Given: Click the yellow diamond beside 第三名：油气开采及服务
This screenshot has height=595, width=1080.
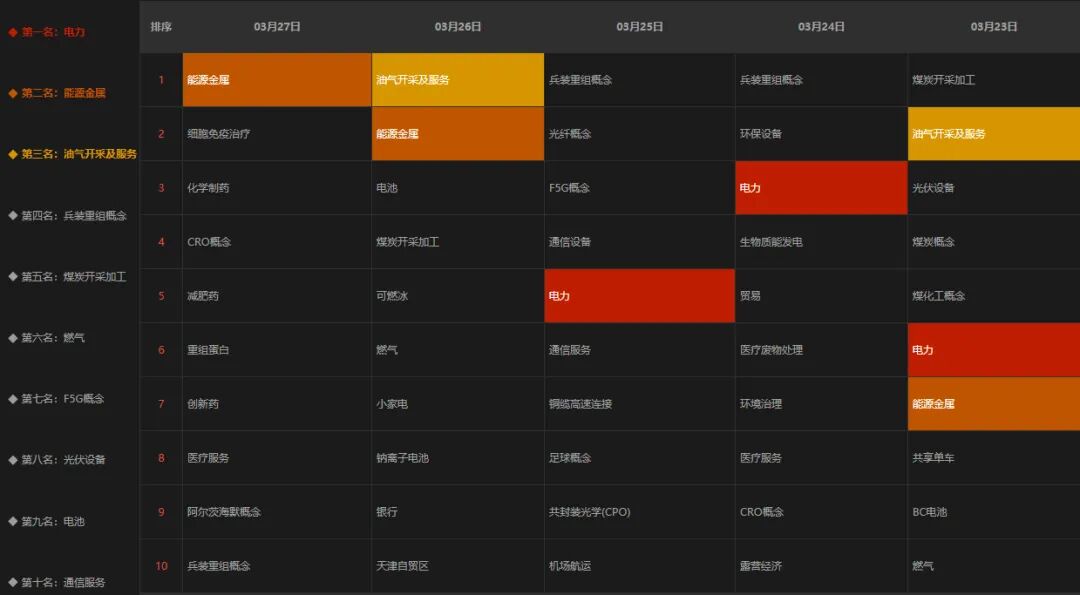Looking at the screenshot, I should [x=13, y=154].
